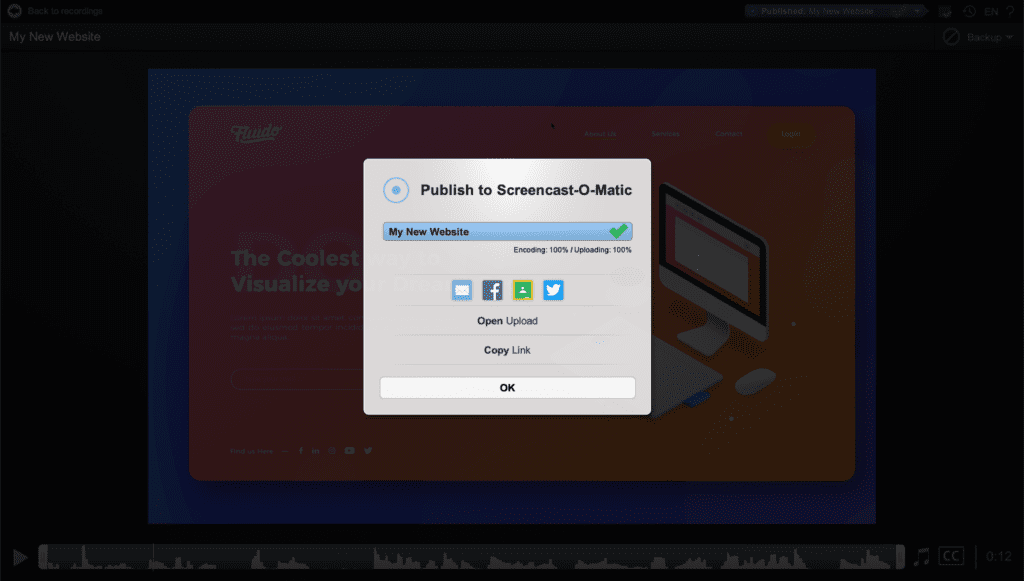Share the upload to Google Classroom

[x=522, y=290]
